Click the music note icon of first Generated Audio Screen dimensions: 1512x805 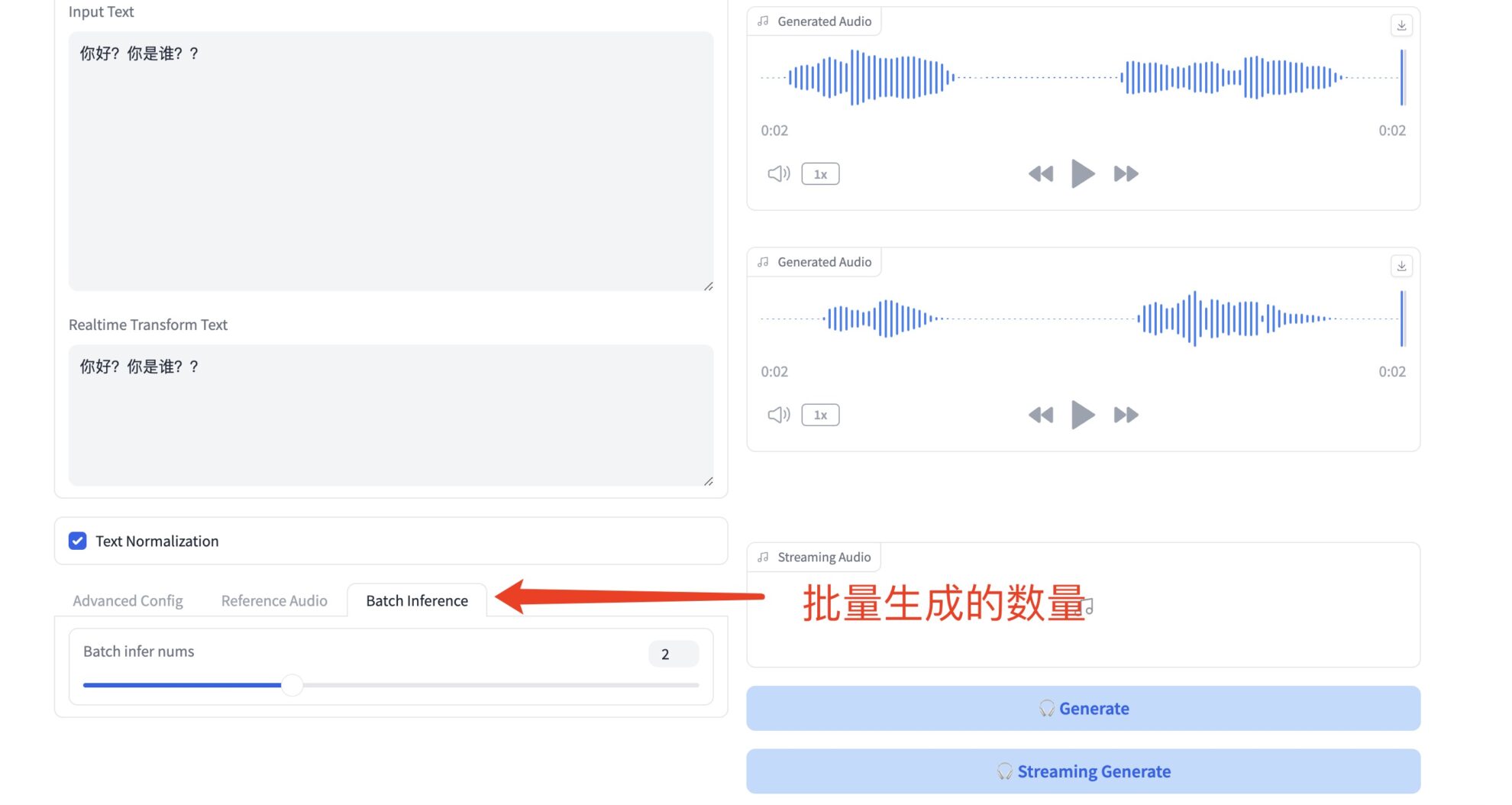pyautogui.click(x=763, y=21)
